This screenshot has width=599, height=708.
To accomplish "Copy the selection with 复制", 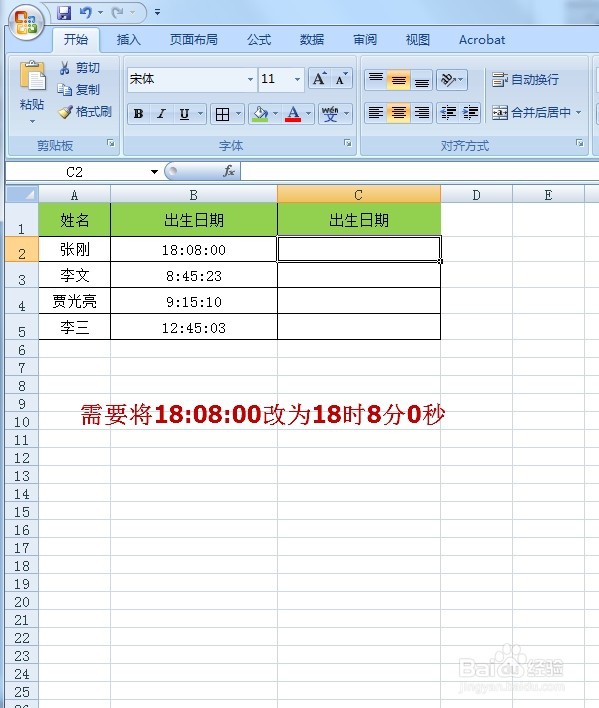I will point(79,89).
